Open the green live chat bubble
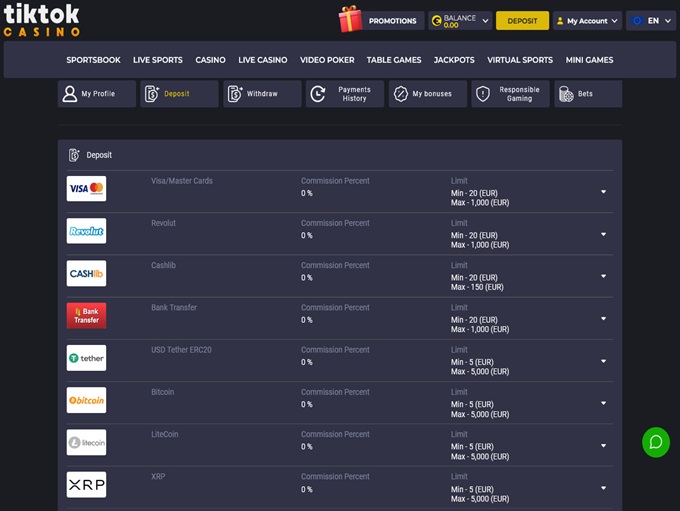This screenshot has height=511, width=680. [655, 441]
